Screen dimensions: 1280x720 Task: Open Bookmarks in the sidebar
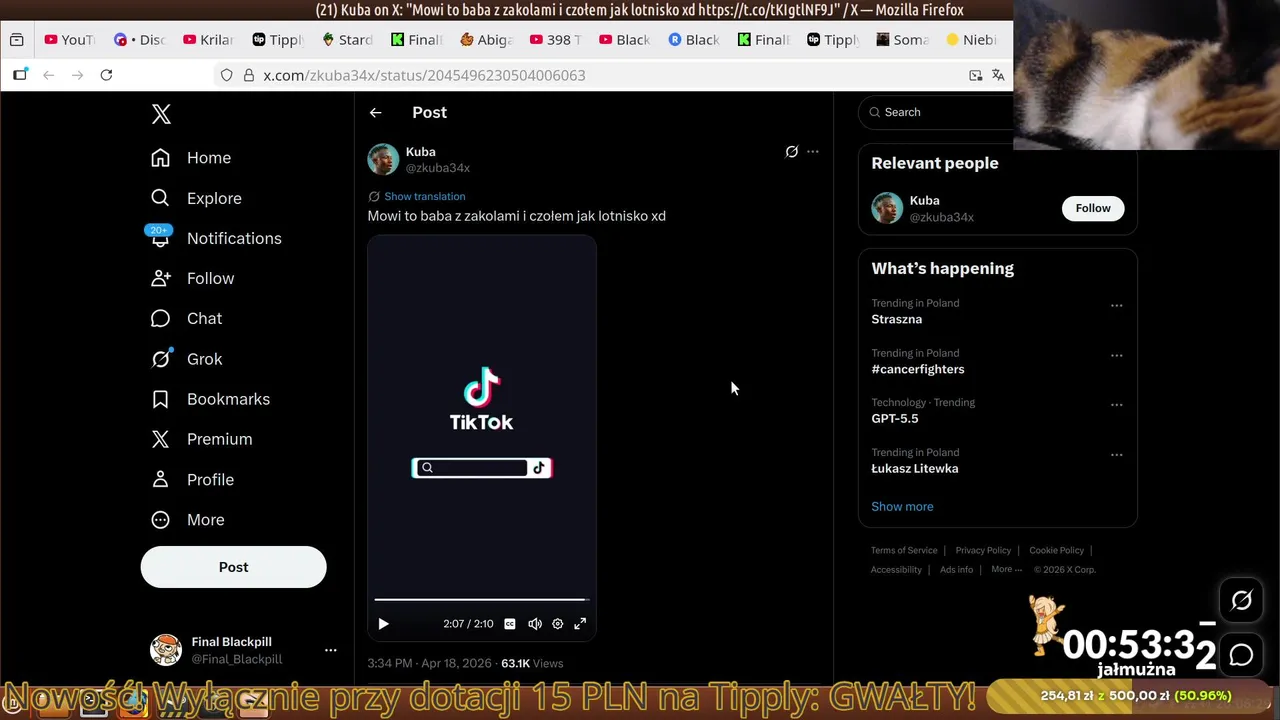(210, 399)
